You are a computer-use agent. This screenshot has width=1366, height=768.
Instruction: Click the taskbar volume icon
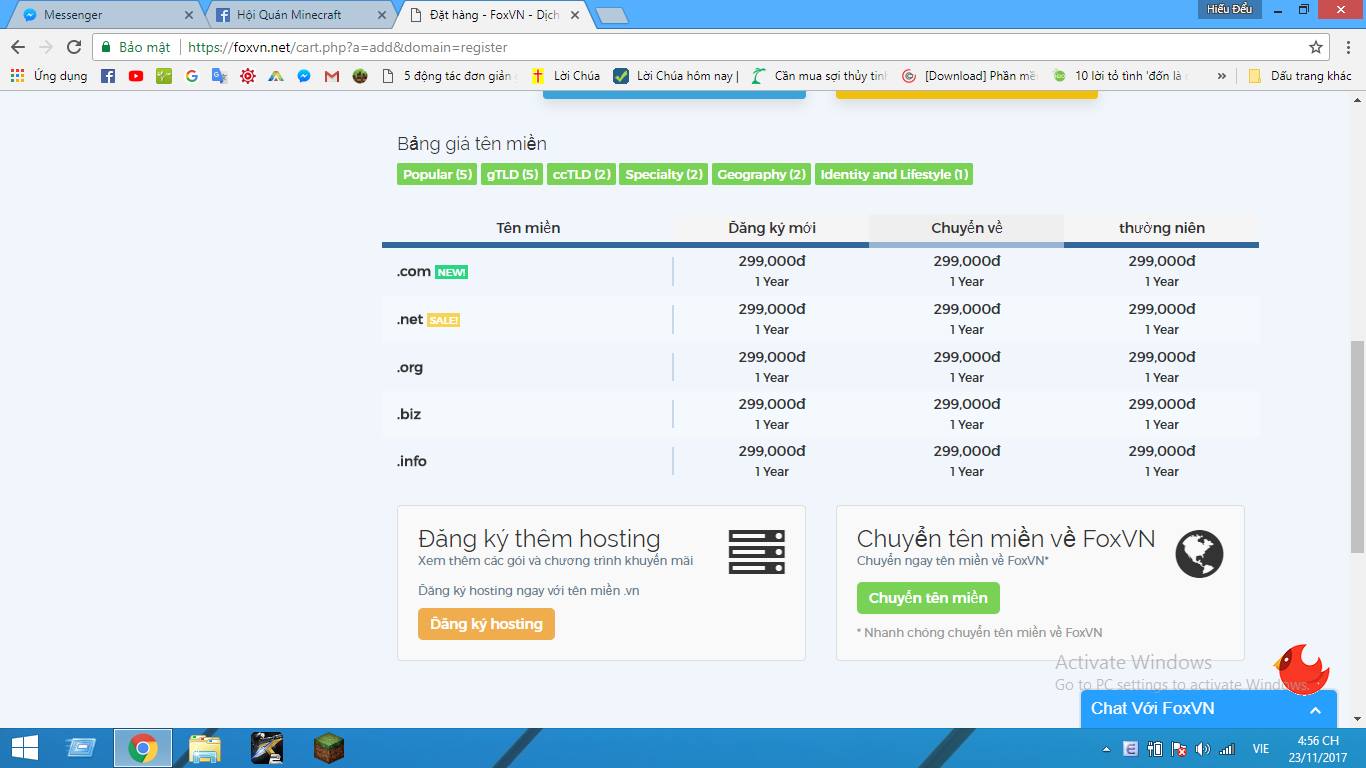[1202, 749]
